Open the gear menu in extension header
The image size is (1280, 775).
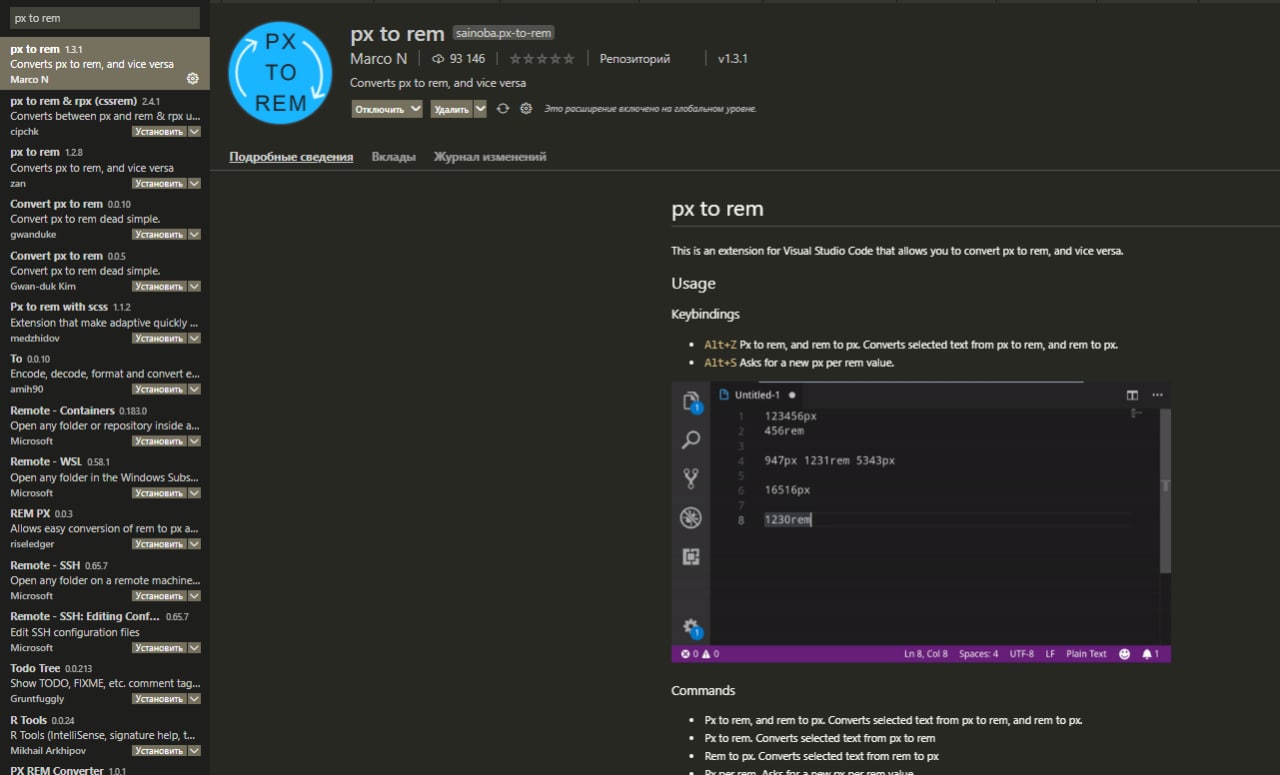point(526,109)
